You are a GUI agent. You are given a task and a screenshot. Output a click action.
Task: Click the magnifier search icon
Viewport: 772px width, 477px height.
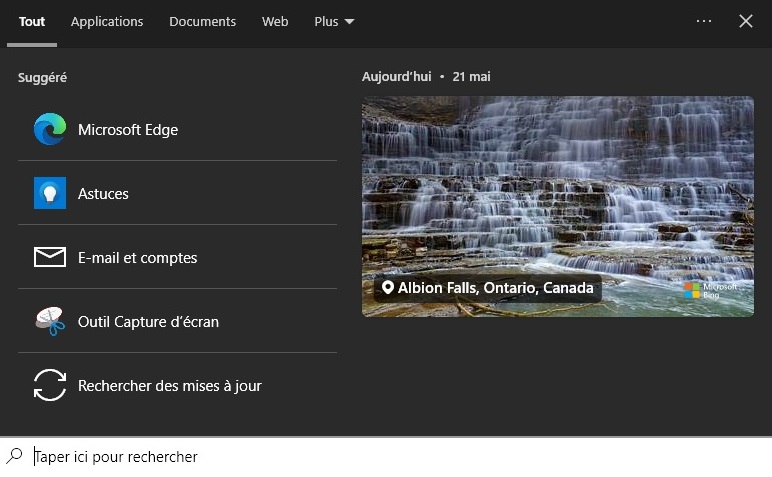click(x=14, y=456)
